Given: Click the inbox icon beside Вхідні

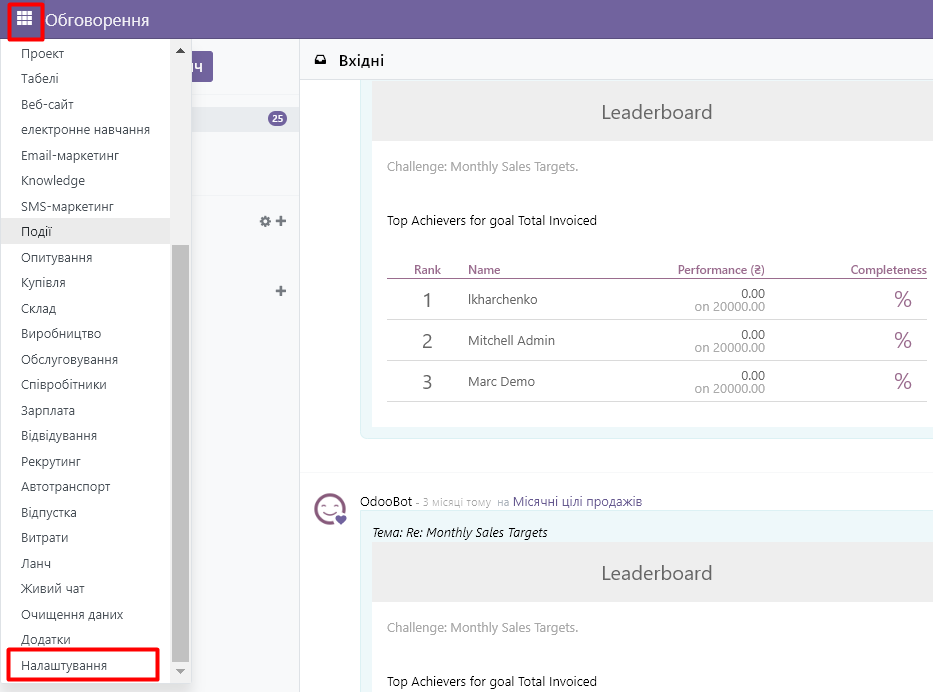Looking at the screenshot, I should [x=320, y=61].
